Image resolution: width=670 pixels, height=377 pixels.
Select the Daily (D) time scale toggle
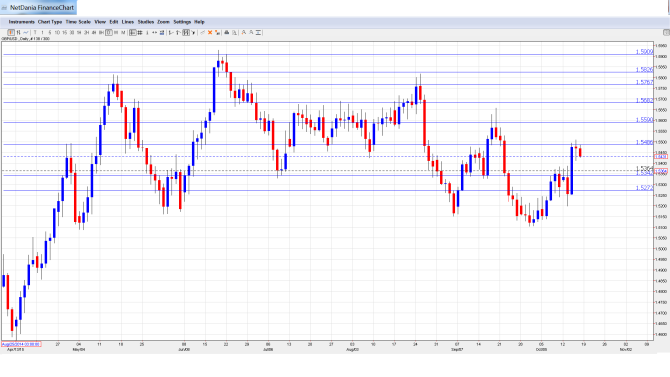click(x=109, y=32)
